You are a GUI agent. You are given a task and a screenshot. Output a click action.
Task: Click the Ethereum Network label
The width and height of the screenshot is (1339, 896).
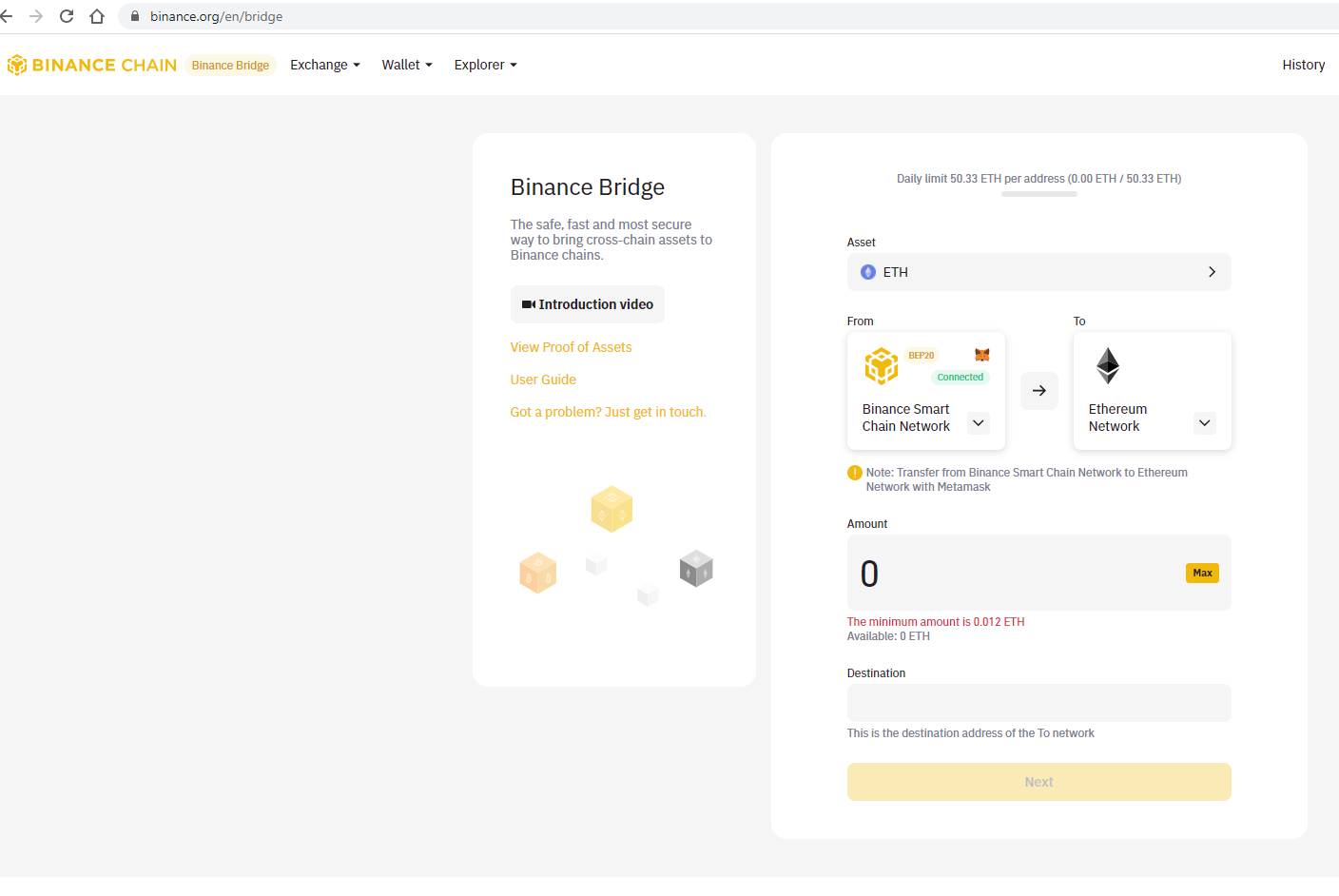click(1118, 418)
